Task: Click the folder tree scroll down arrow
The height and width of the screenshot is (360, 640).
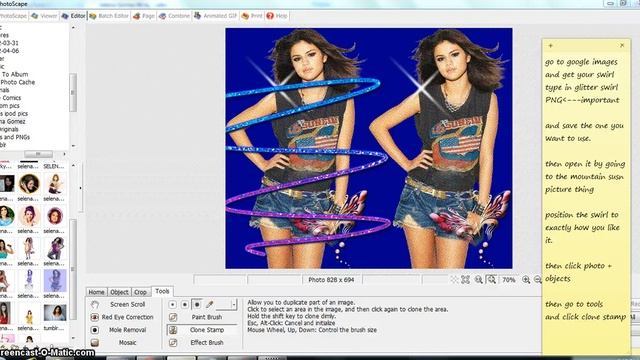Action: click(x=73, y=146)
